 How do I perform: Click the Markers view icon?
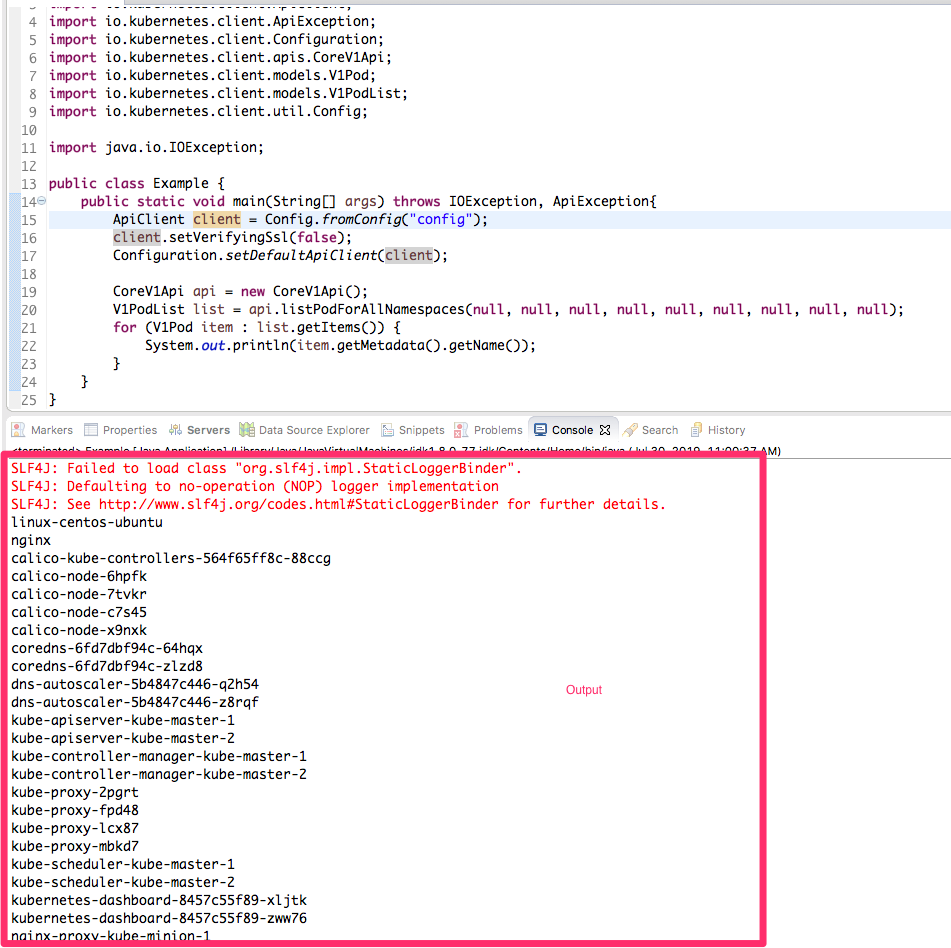click(18, 429)
